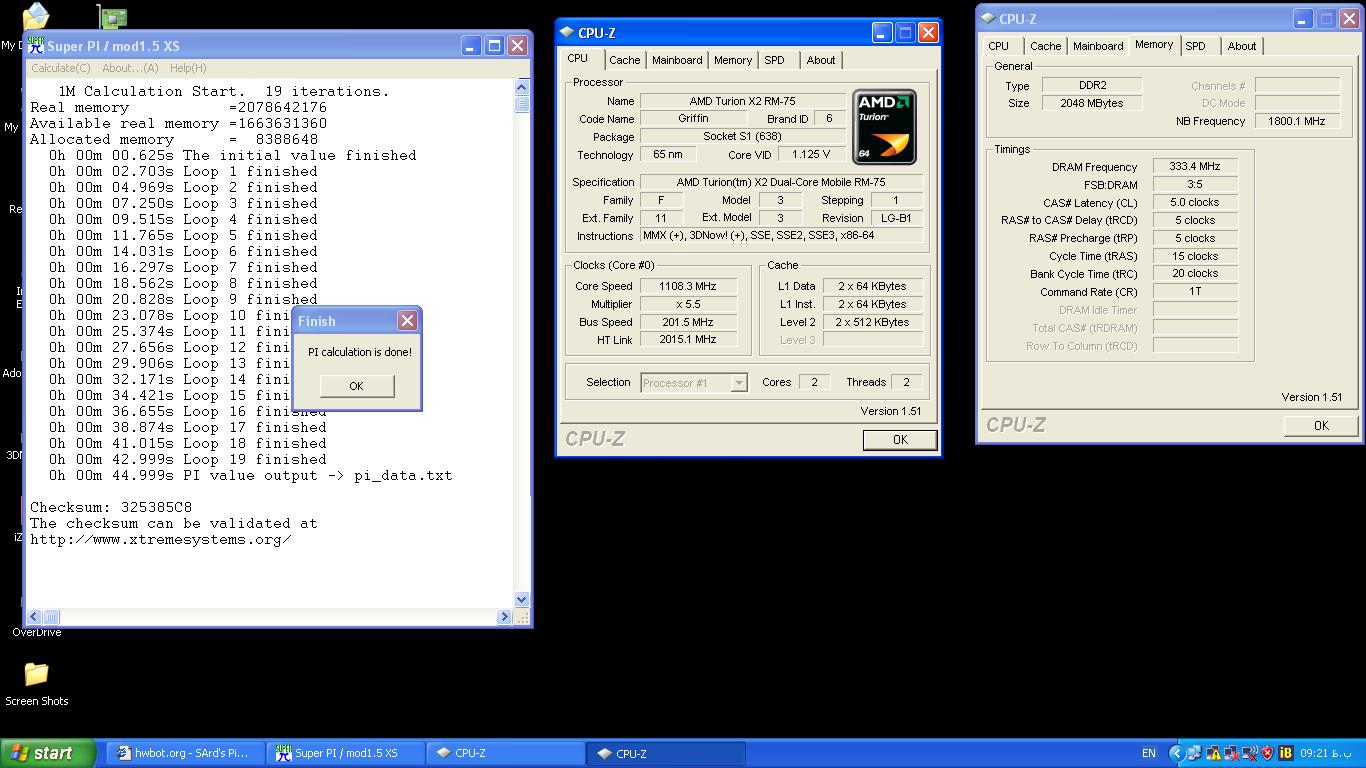Open Cache tab in left CPU-Z window
1366x768 pixels.
pyautogui.click(x=625, y=60)
